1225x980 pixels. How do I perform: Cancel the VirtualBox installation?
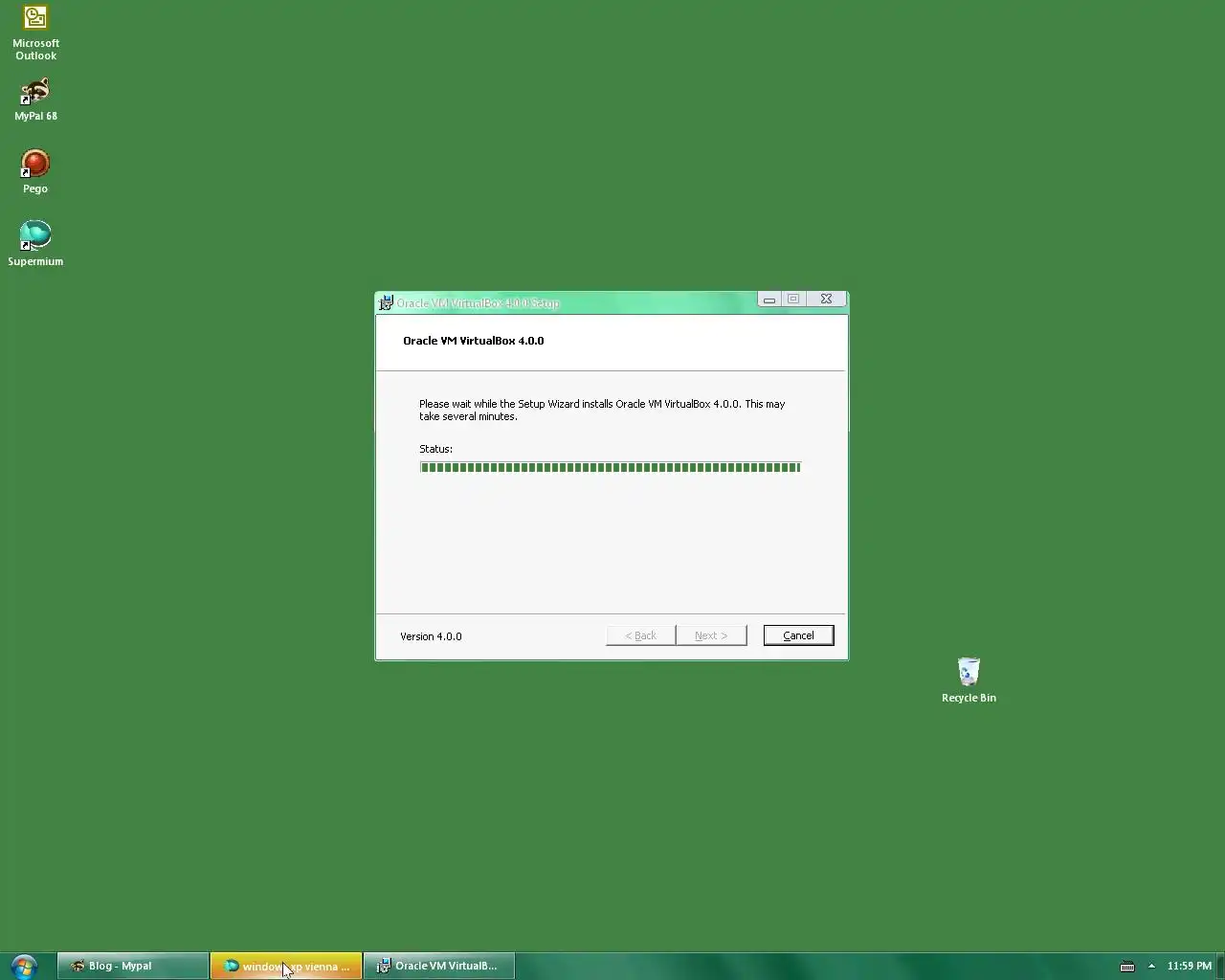click(798, 635)
